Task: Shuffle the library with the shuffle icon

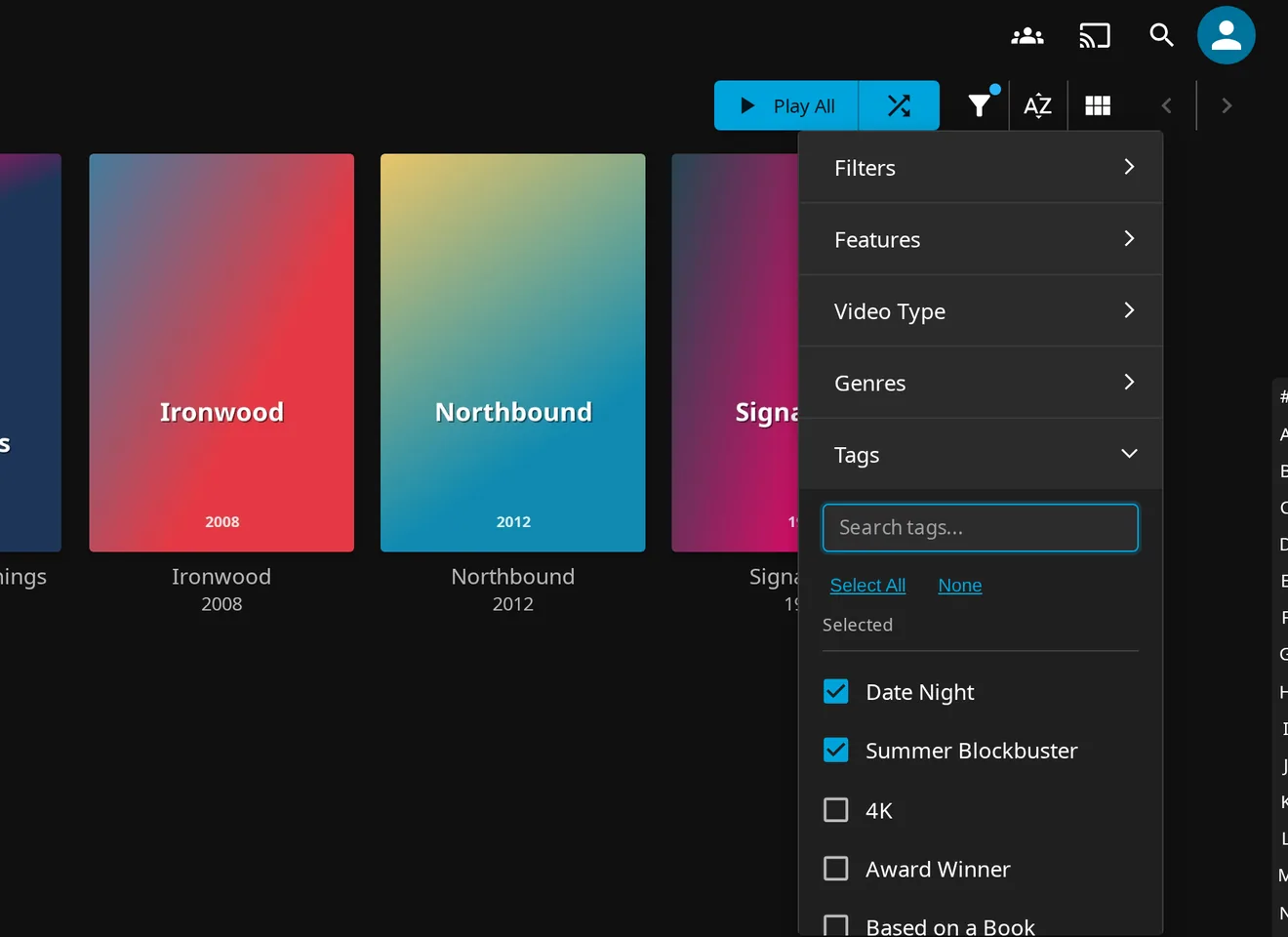Action: pyautogui.click(x=899, y=105)
